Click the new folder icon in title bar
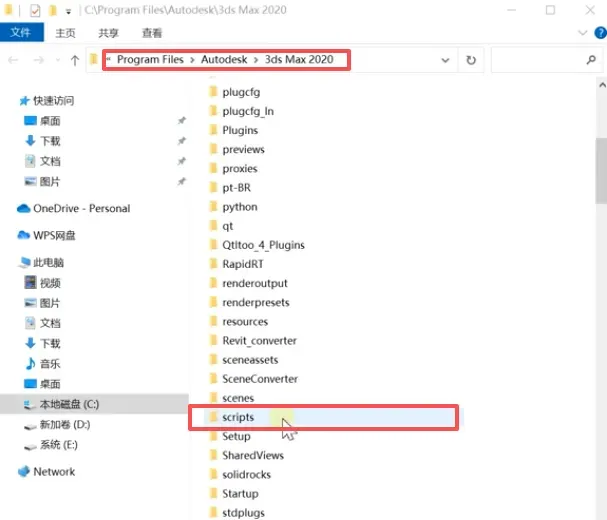 [53, 10]
